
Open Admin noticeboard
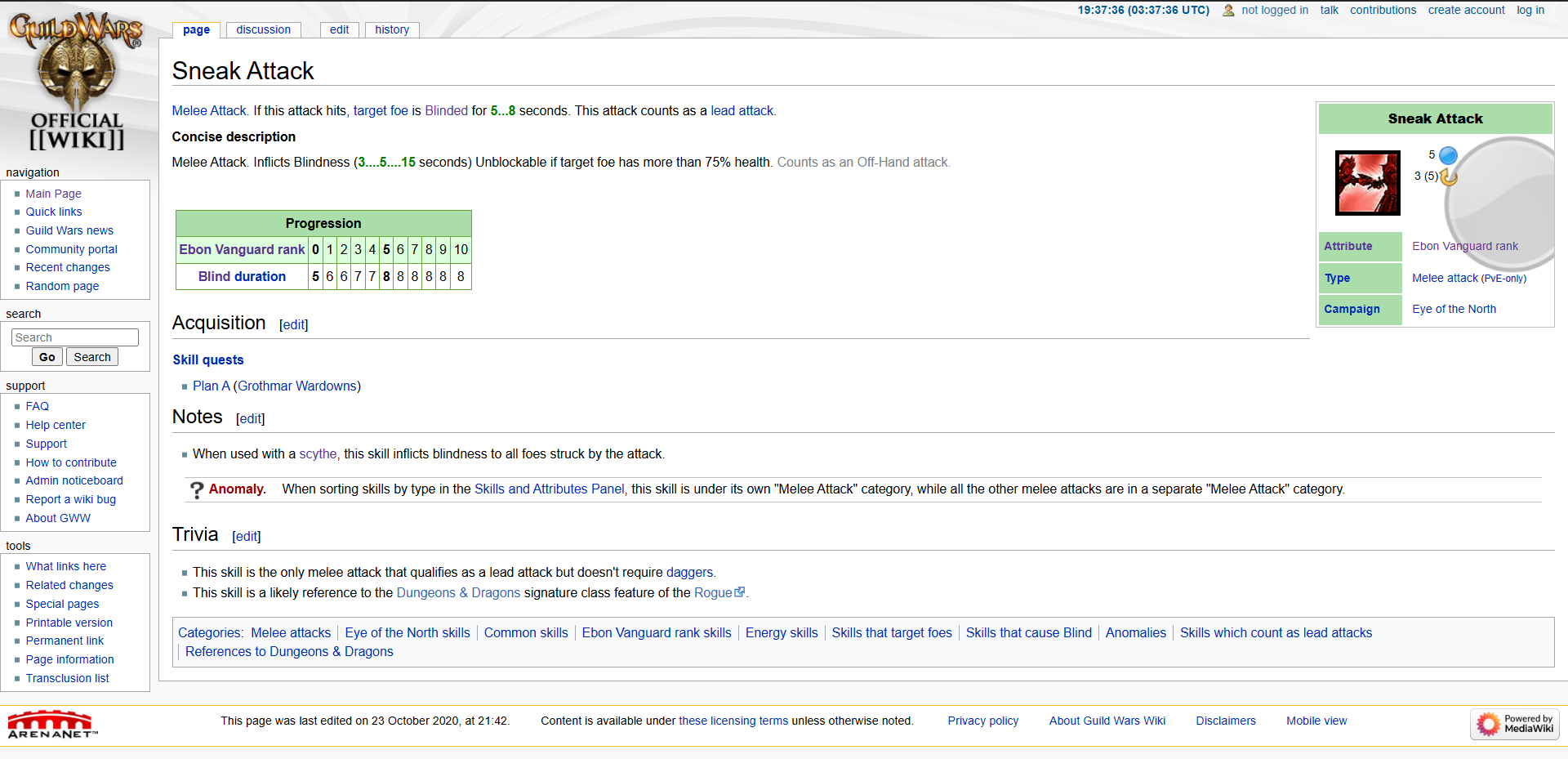pyautogui.click(x=74, y=480)
